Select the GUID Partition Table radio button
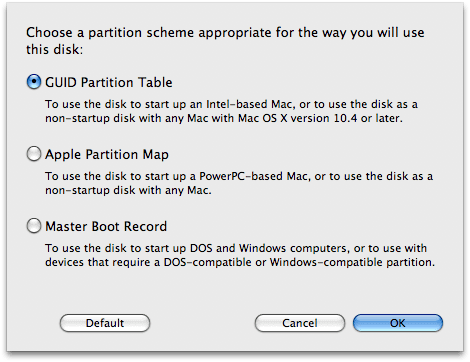The height and width of the screenshot is (362, 470). (x=34, y=82)
